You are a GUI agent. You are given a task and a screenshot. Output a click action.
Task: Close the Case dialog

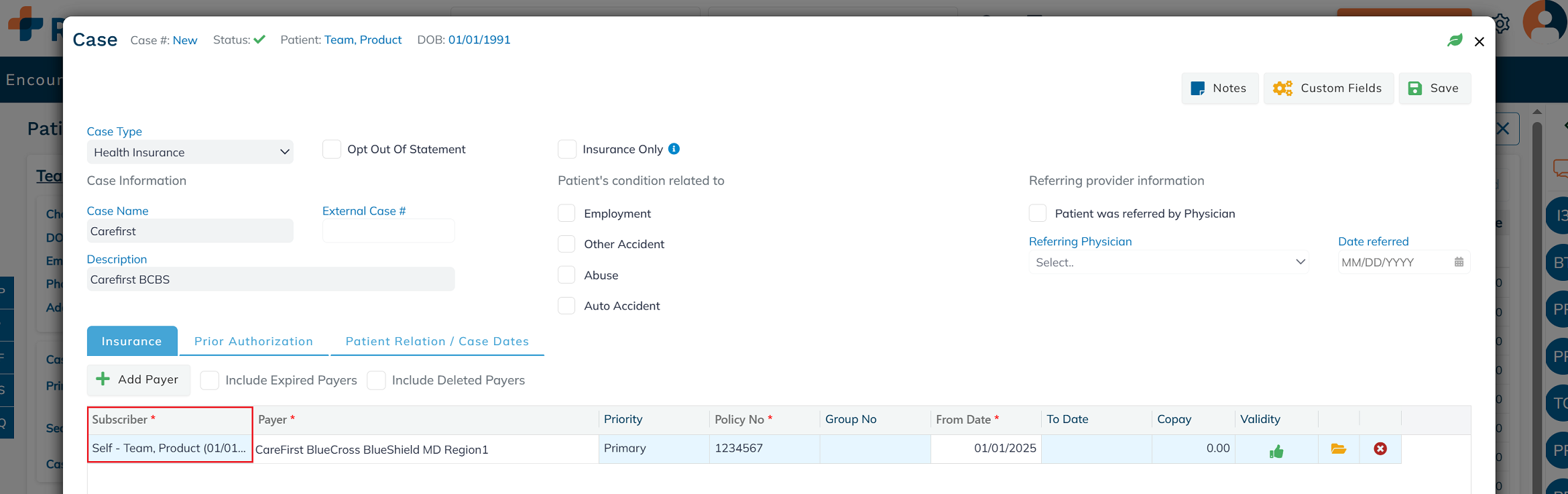pyautogui.click(x=1480, y=42)
